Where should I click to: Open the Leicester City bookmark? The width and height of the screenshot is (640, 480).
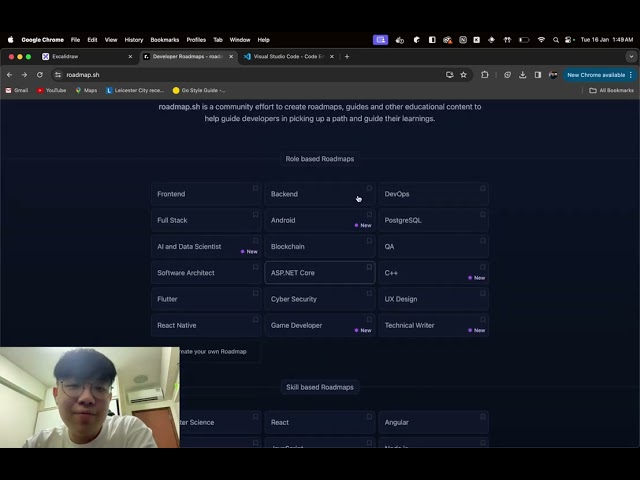pos(135,91)
